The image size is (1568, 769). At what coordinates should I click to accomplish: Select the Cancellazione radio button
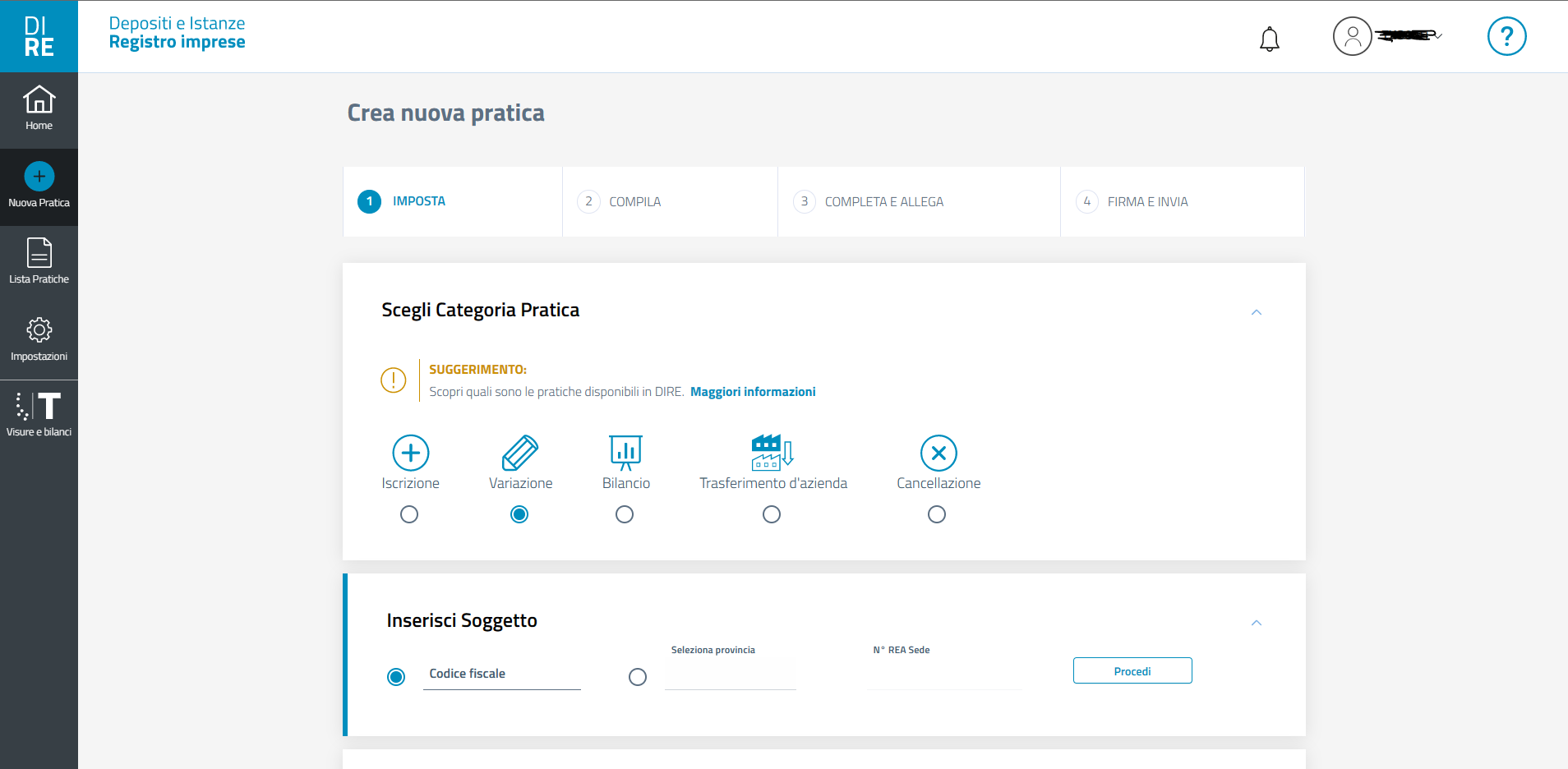pyautogui.click(x=937, y=514)
